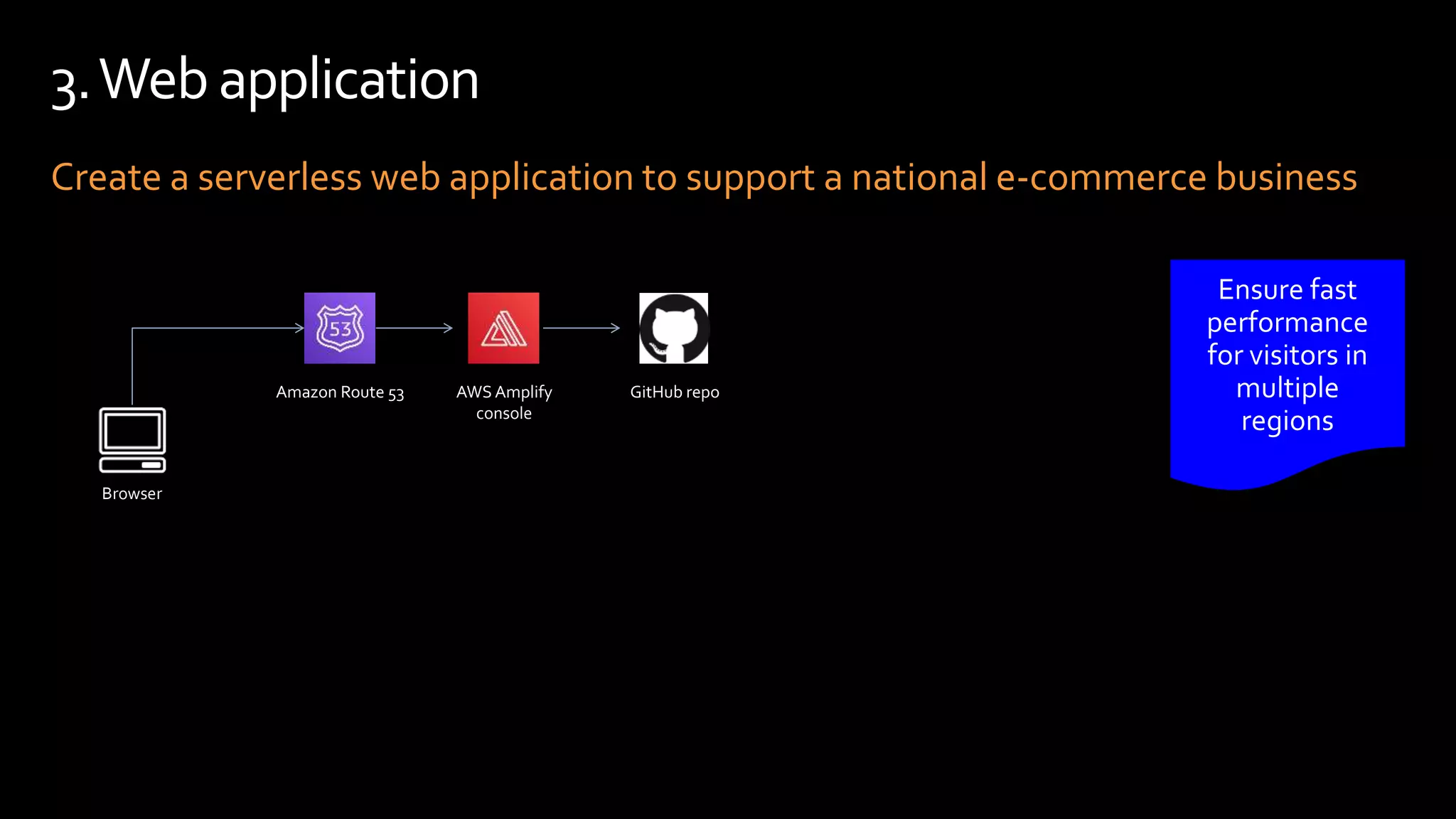Click the "Browser" label

132,493
